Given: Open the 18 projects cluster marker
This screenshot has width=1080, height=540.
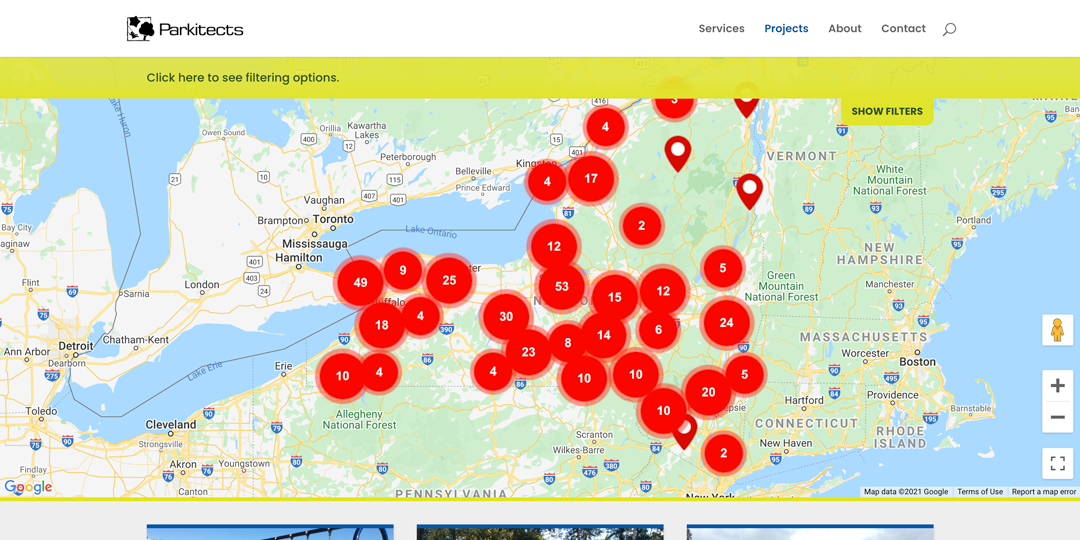Looking at the screenshot, I should click(382, 325).
